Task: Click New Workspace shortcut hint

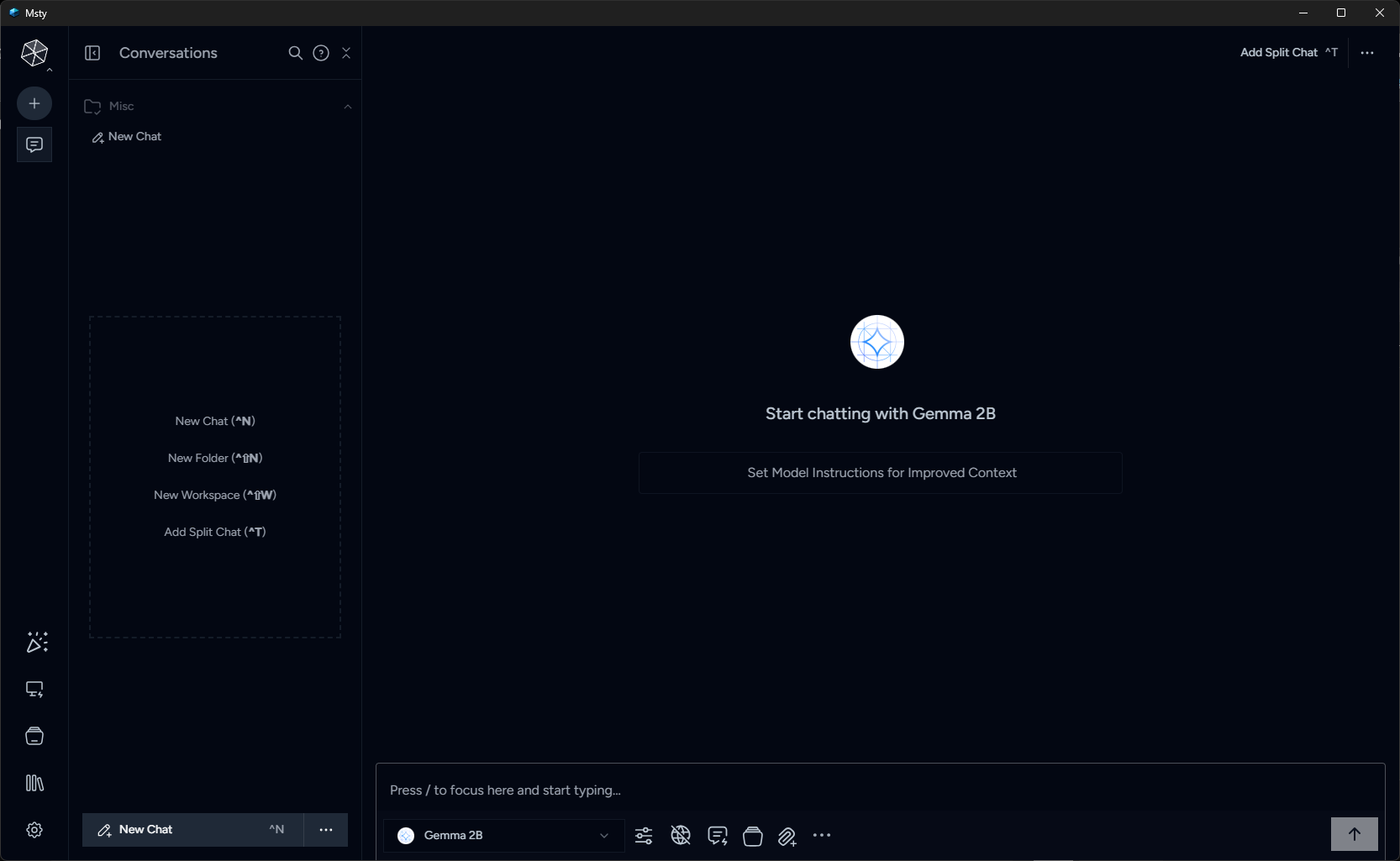Action: (x=215, y=495)
